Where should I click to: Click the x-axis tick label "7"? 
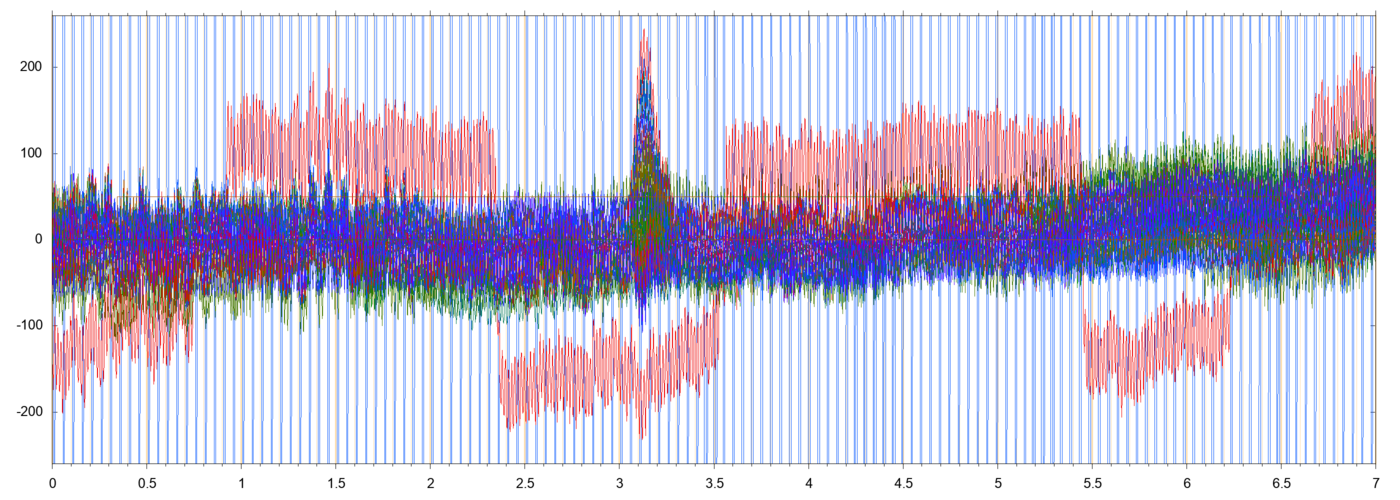1375,482
